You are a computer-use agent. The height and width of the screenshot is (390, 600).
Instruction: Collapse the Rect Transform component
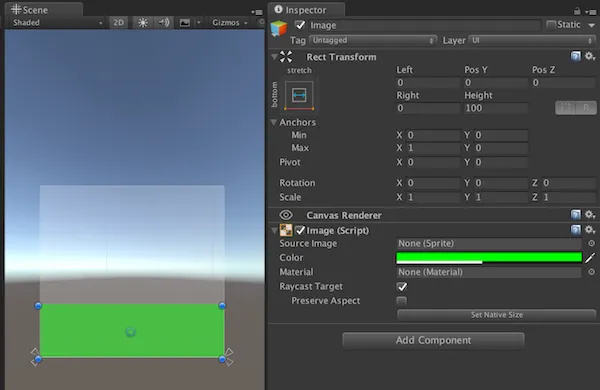click(x=274, y=57)
